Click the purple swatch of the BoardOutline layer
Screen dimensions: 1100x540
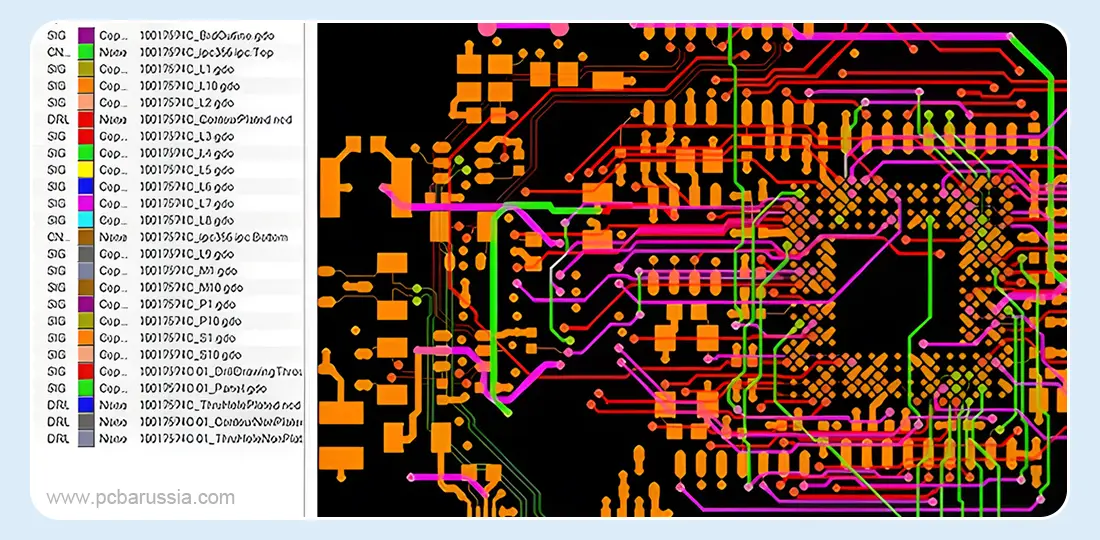[x=86, y=35]
